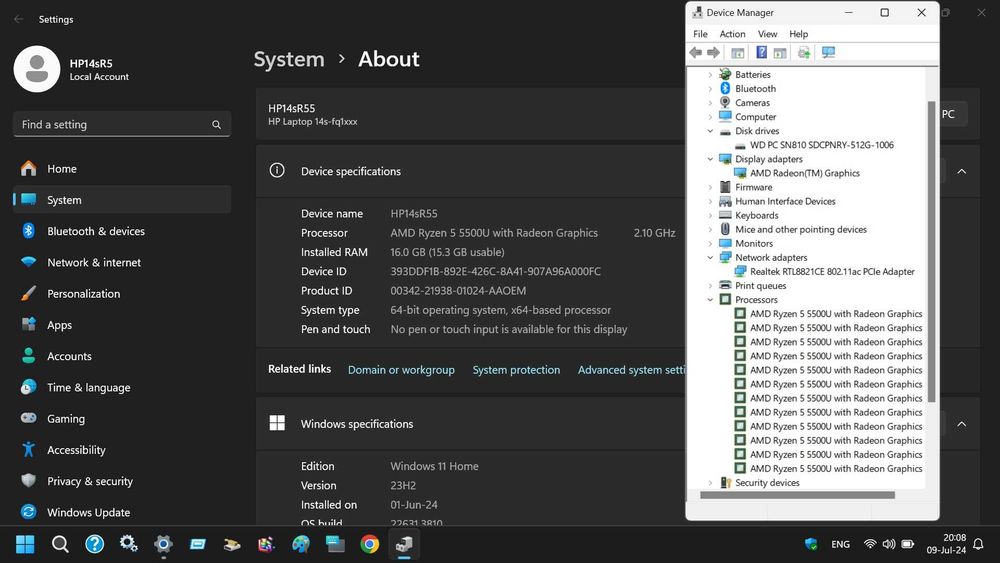Click the search magnifier in Find a setting

[216, 125]
